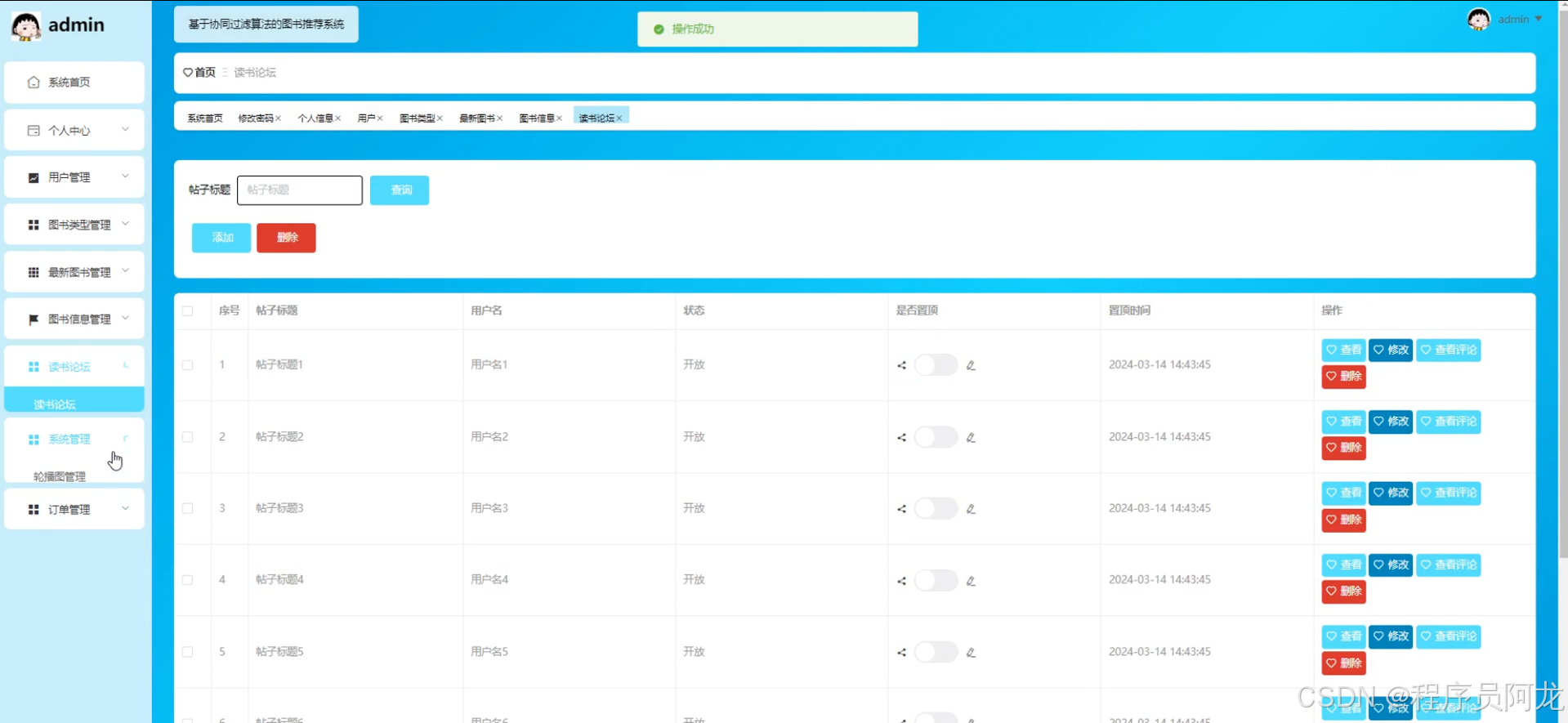Click the 个人中心 sidebar icon
This screenshot has width=1568, height=723.
click(34, 131)
